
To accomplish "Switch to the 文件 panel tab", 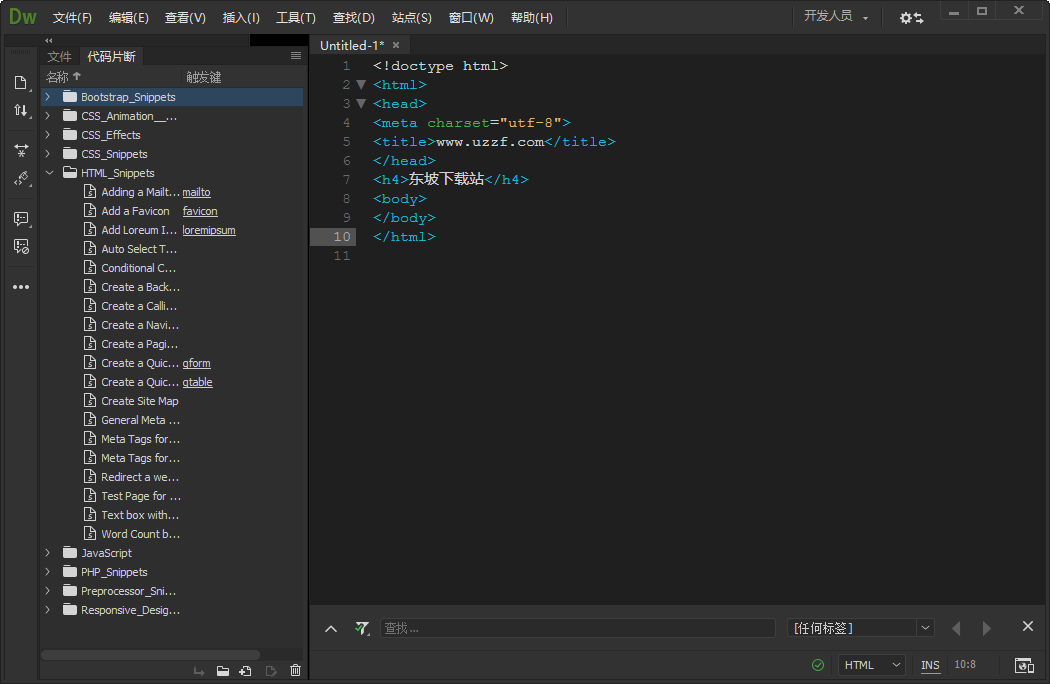I will [x=59, y=56].
